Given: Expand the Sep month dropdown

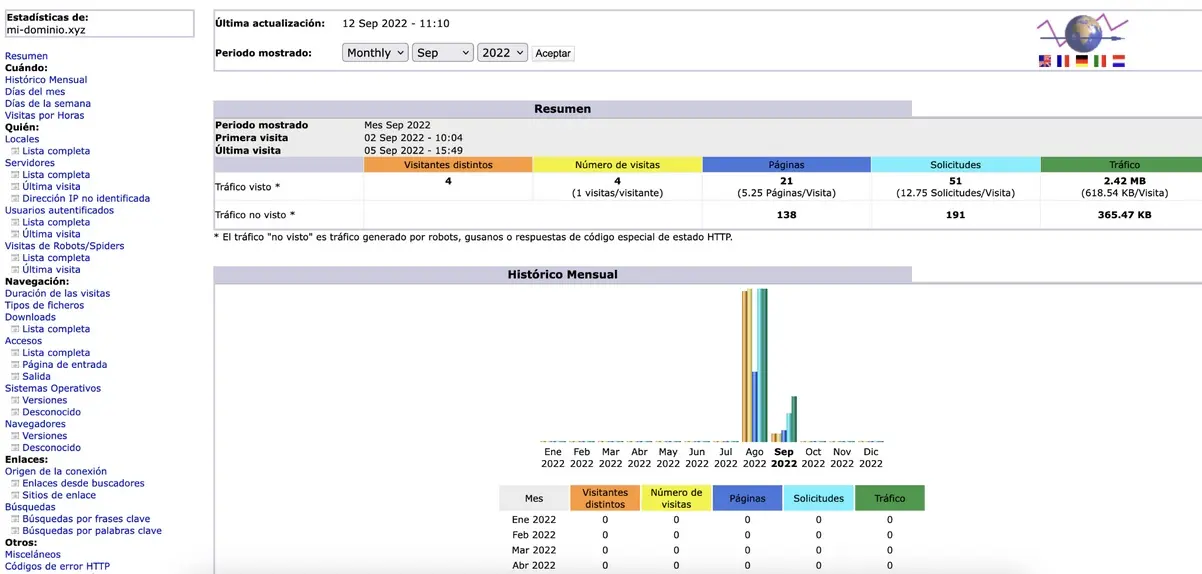Looking at the screenshot, I should (x=441, y=53).
